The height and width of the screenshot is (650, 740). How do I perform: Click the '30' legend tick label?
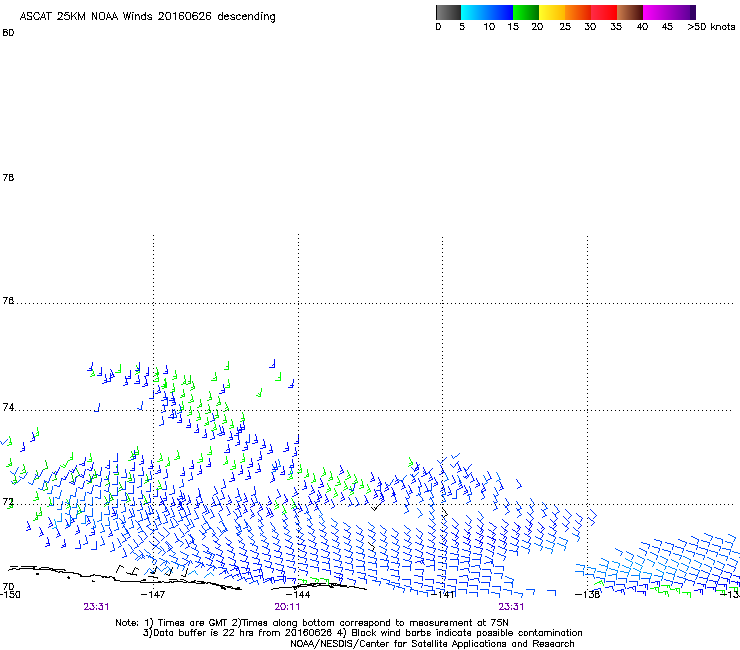(x=590, y=27)
